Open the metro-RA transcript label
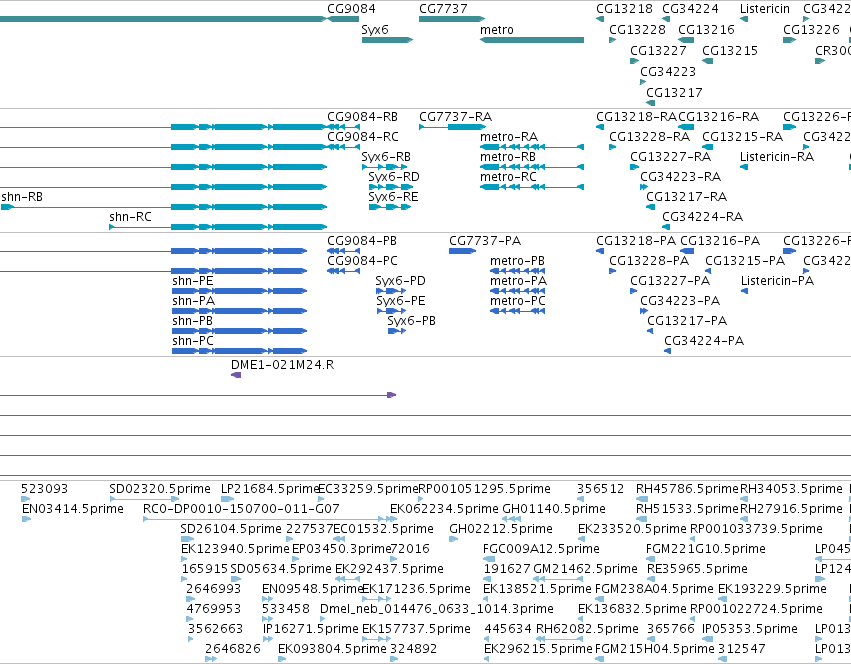Viewport: 851px width, 664px height. coord(509,137)
